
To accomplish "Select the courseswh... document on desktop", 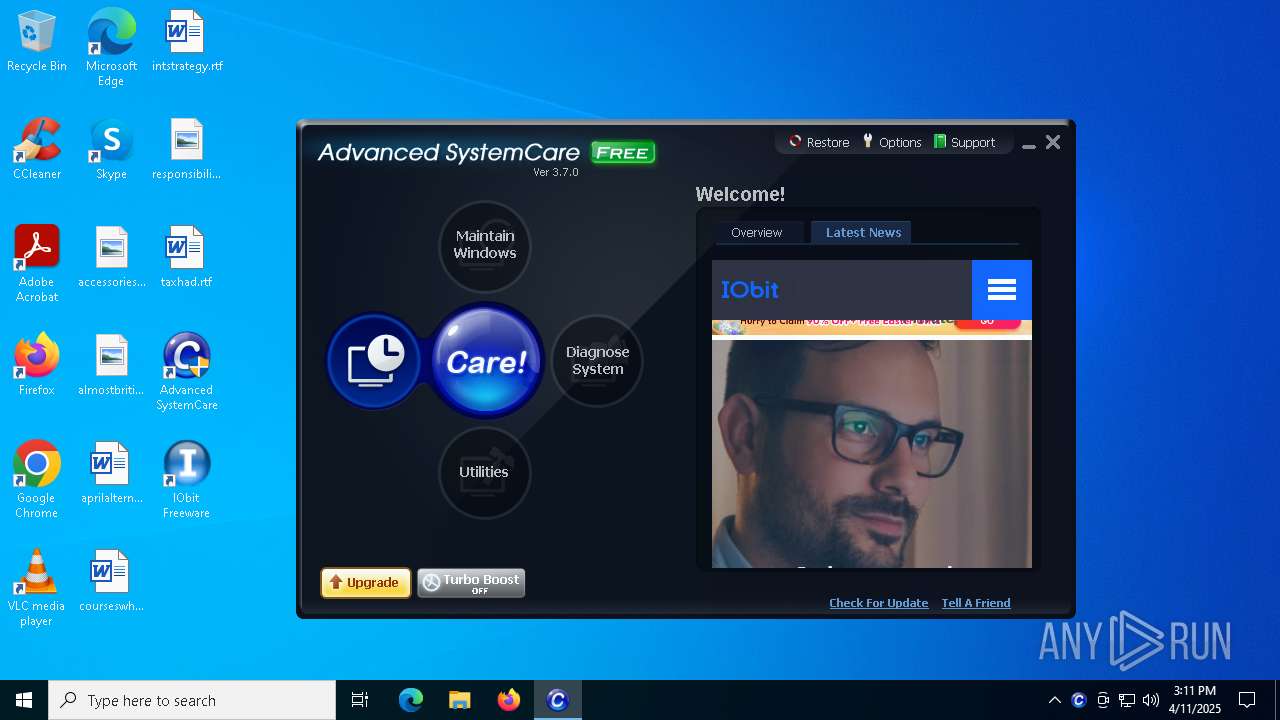I will pos(111,582).
